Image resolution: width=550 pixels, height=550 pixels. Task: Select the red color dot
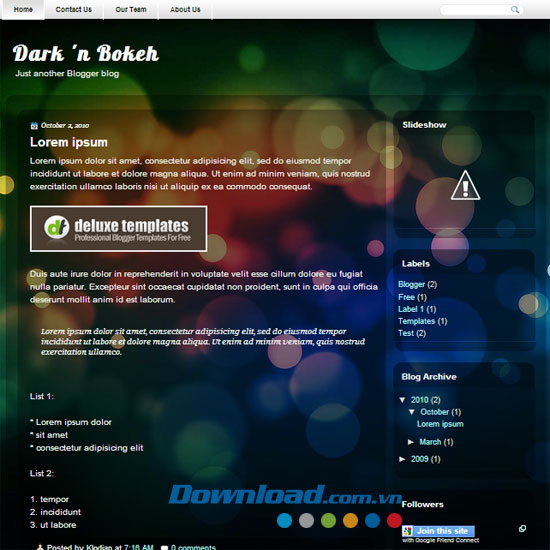point(394,520)
